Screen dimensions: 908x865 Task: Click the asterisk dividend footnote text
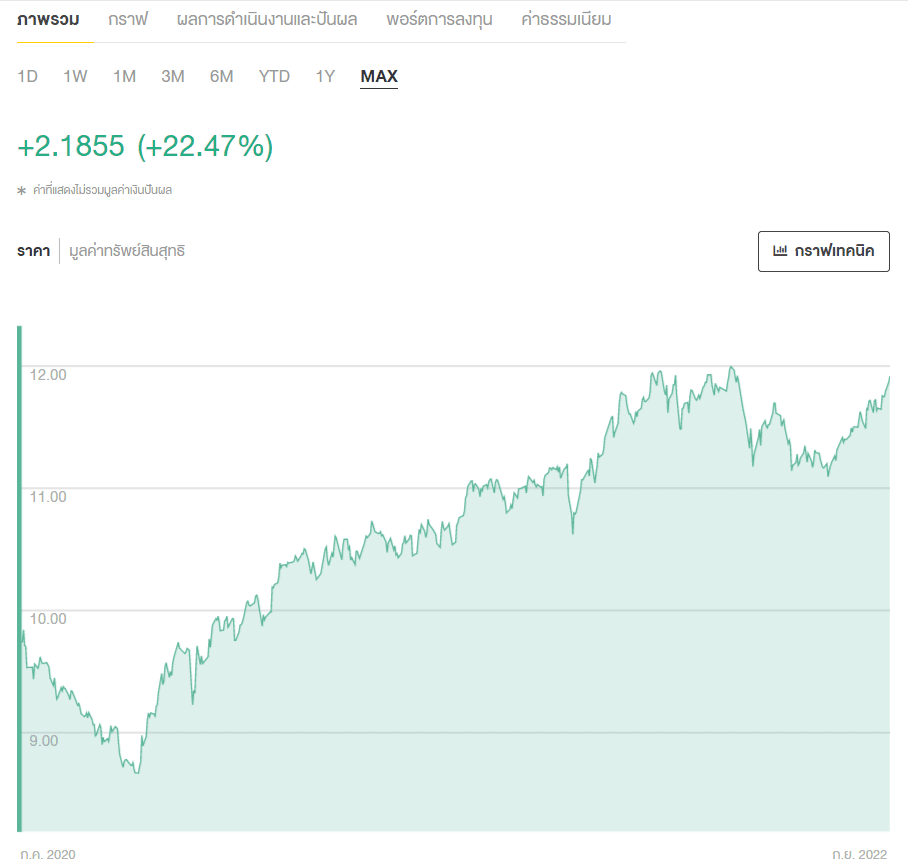click(95, 190)
